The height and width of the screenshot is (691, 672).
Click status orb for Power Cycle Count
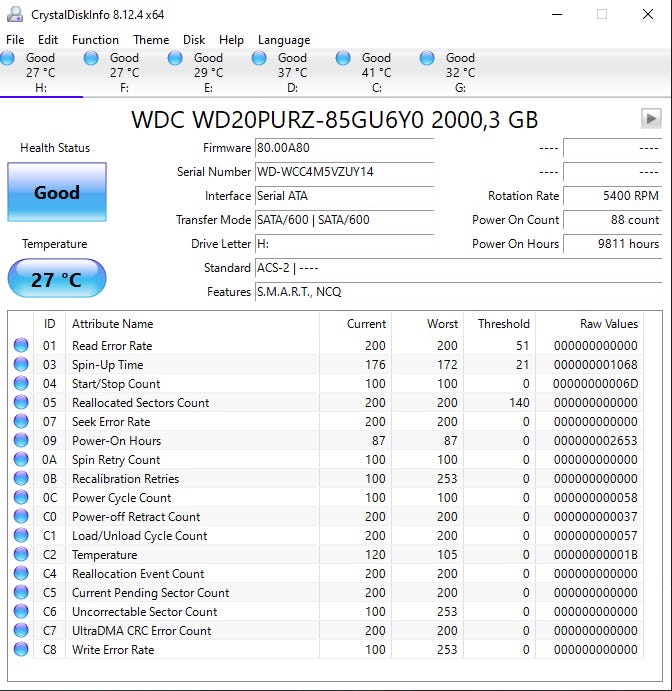click(x=21, y=497)
